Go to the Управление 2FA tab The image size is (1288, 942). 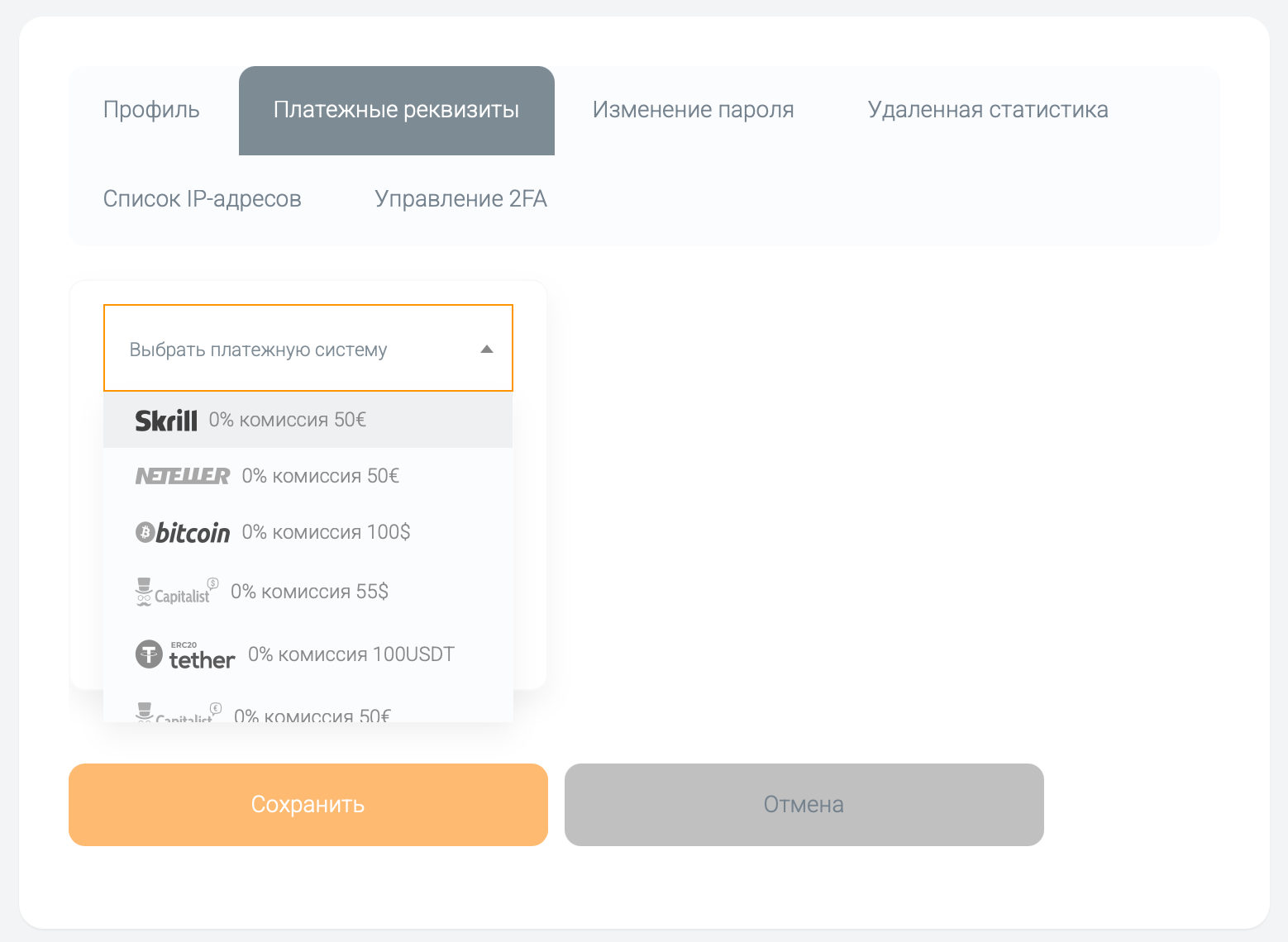click(x=460, y=198)
